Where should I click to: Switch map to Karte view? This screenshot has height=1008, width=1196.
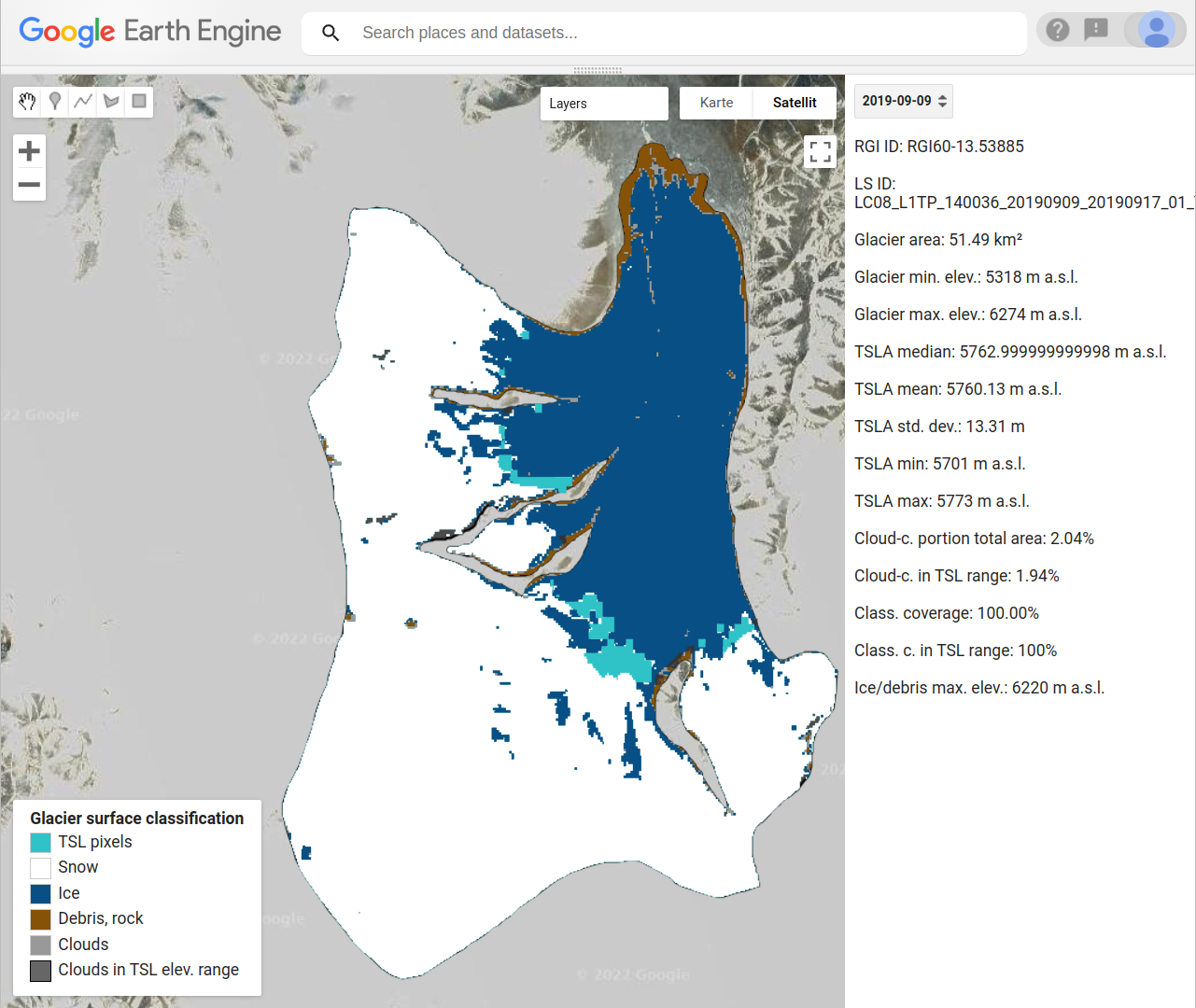tap(716, 103)
